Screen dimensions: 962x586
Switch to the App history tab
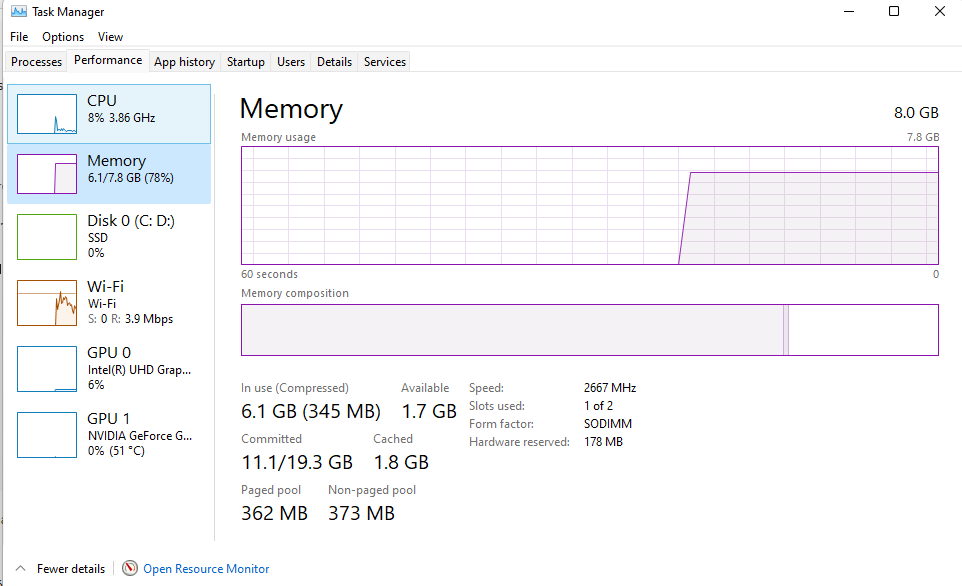pos(184,62)
